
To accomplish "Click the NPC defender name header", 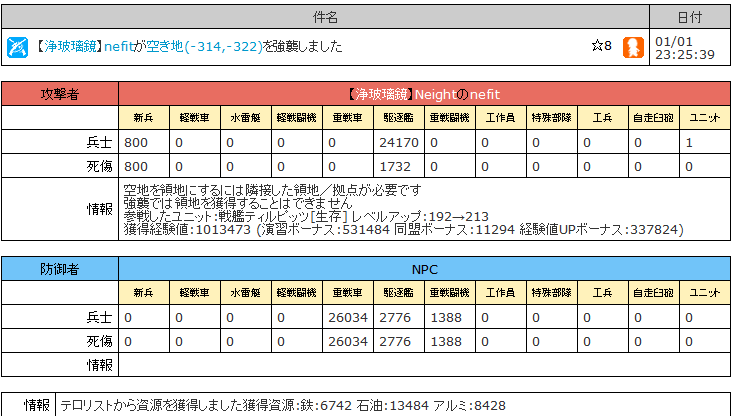I will click(425, 269).
